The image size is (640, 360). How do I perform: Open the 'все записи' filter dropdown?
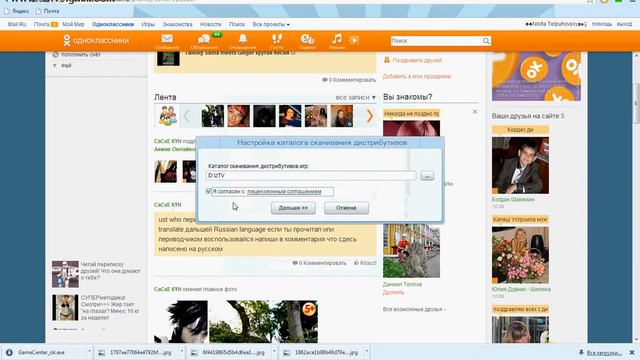[x=356, y=97]
